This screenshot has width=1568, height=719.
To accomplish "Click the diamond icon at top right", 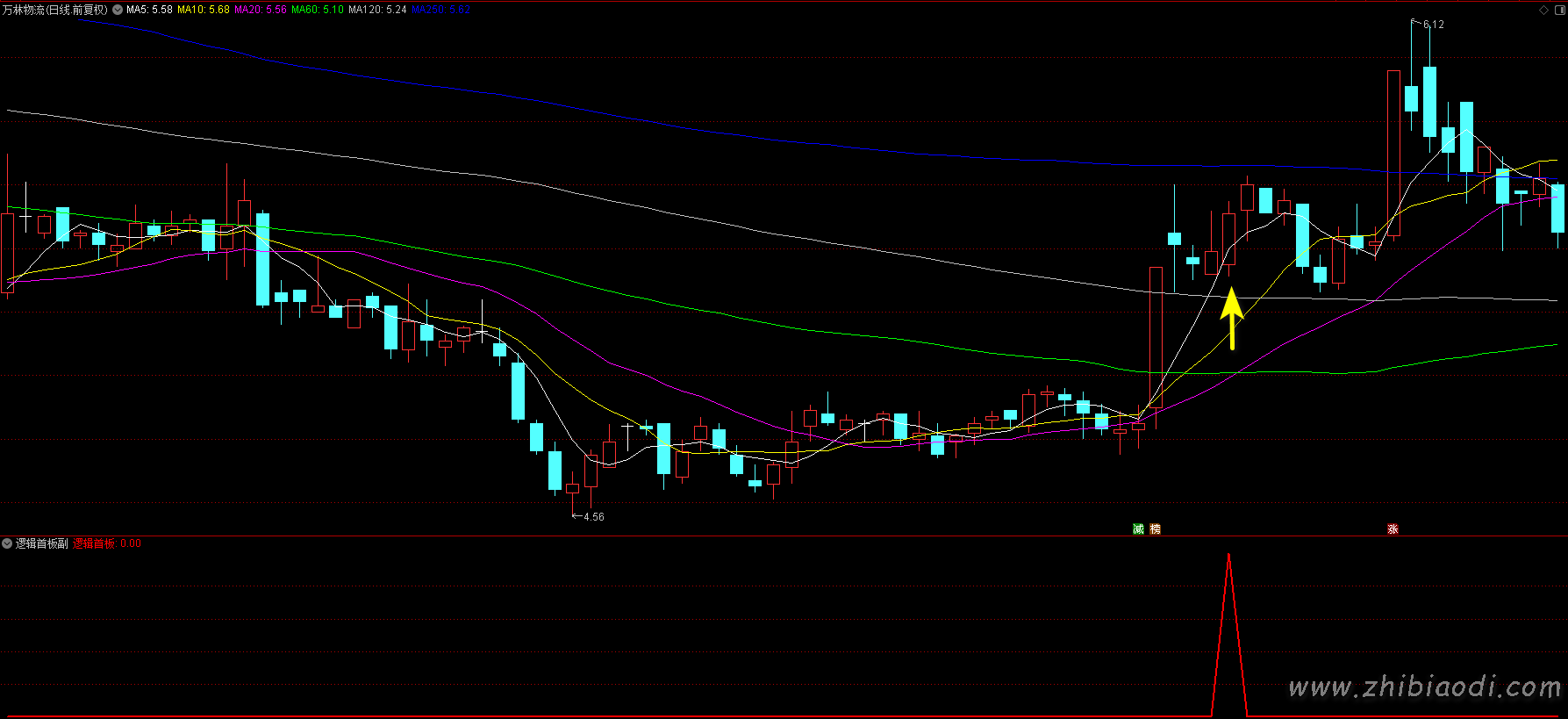I will pos(1544,10).
